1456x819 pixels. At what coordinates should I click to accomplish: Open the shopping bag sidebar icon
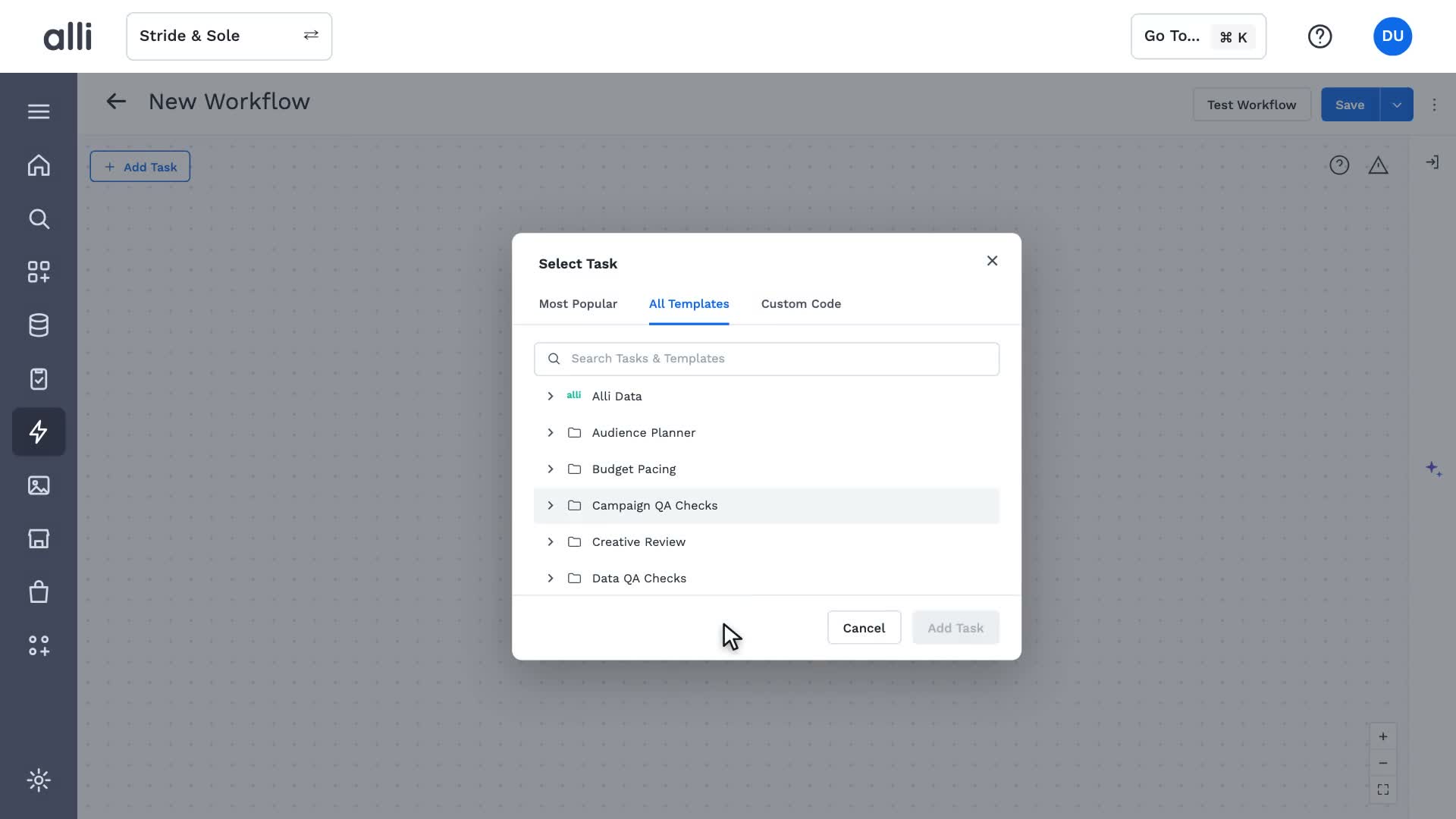[x=39, y=591]
